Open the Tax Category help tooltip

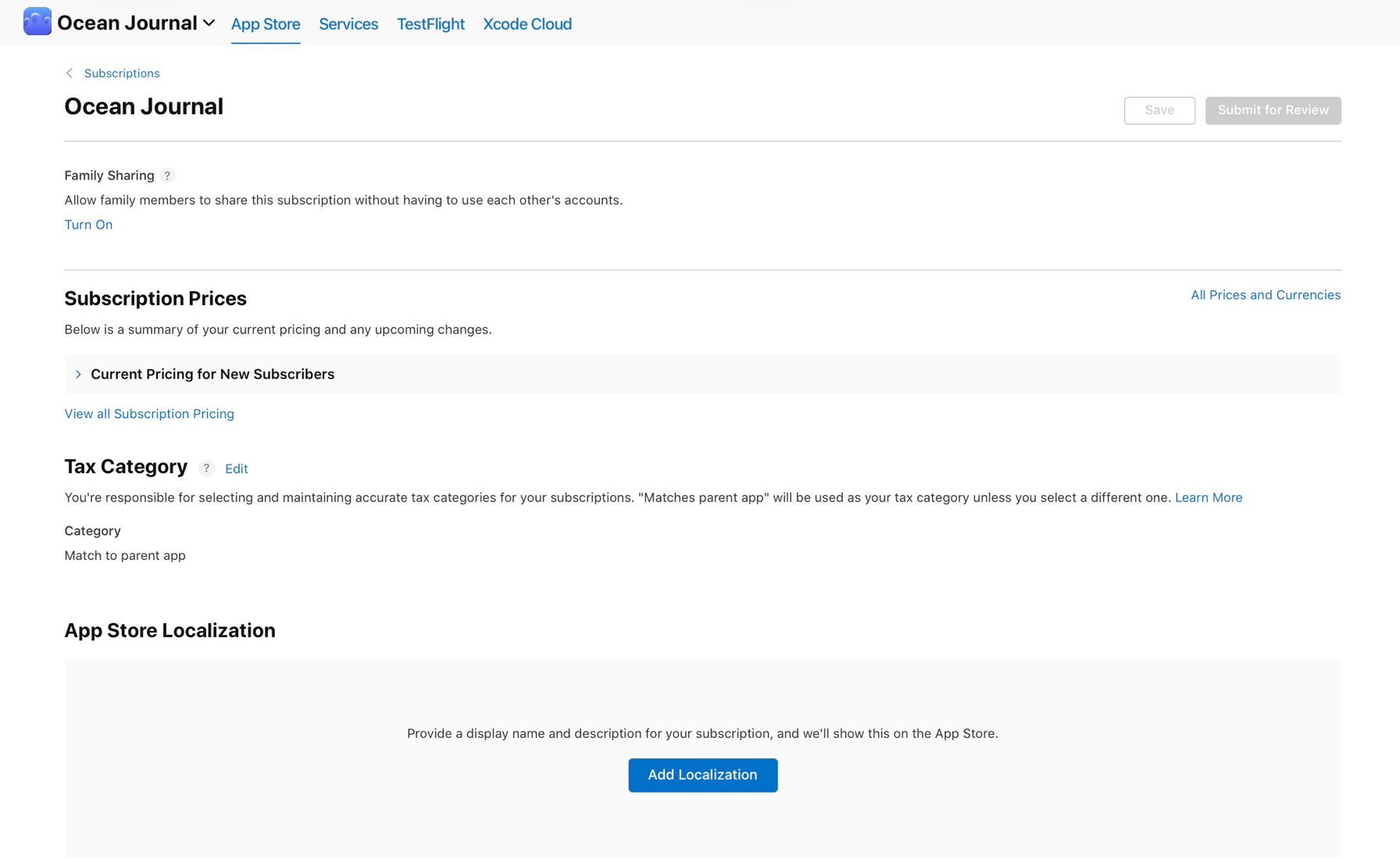click(x=206, y=468)
